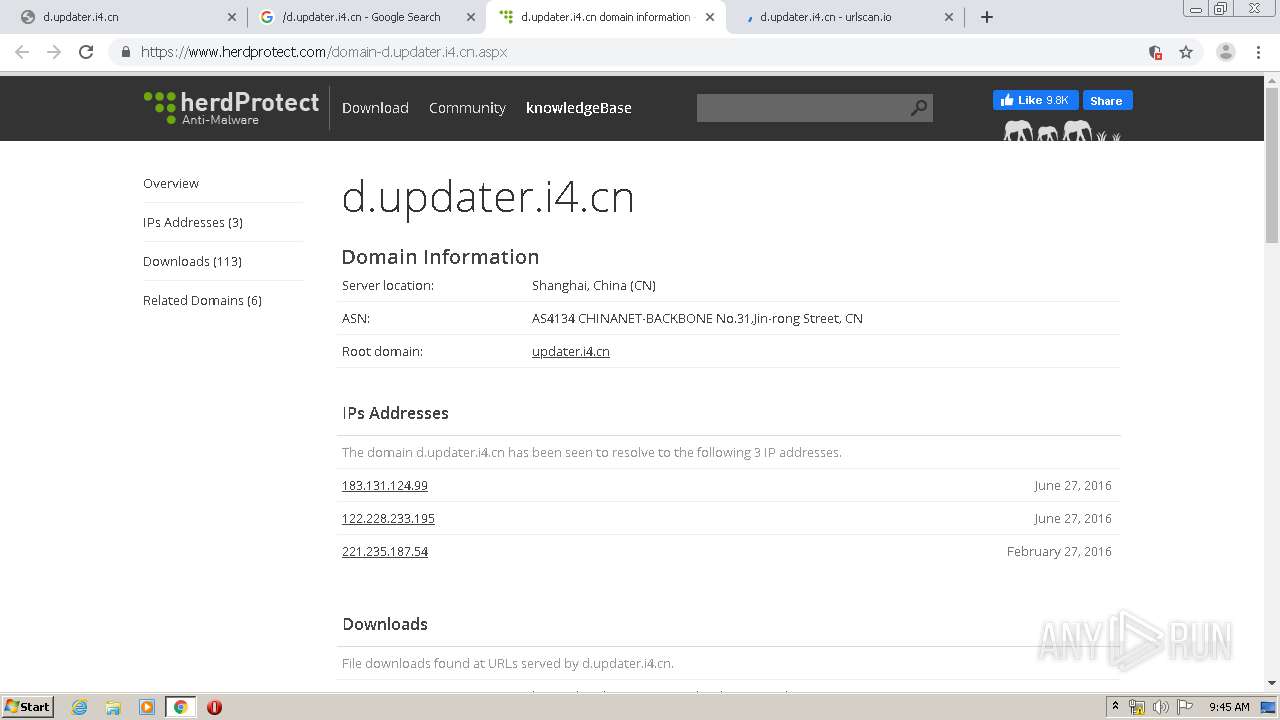Click the magnifier search icon
The image size is (1280, 720).
[x=919, y=108]
